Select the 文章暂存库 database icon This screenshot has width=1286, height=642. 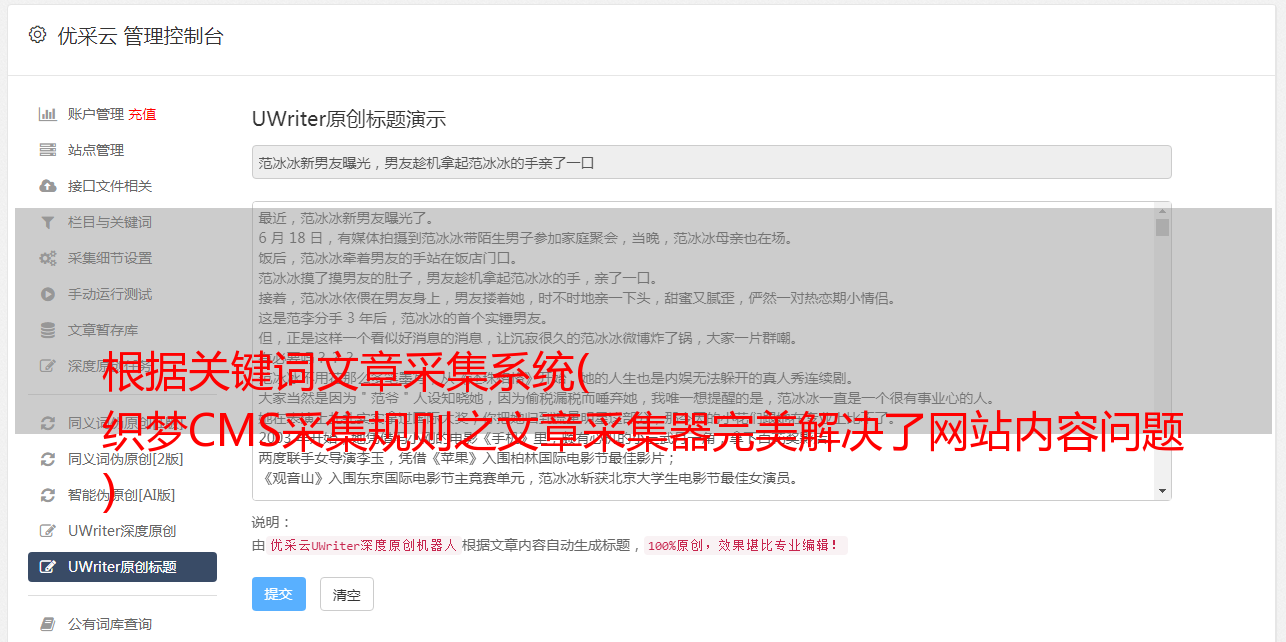tap(47, 330)
